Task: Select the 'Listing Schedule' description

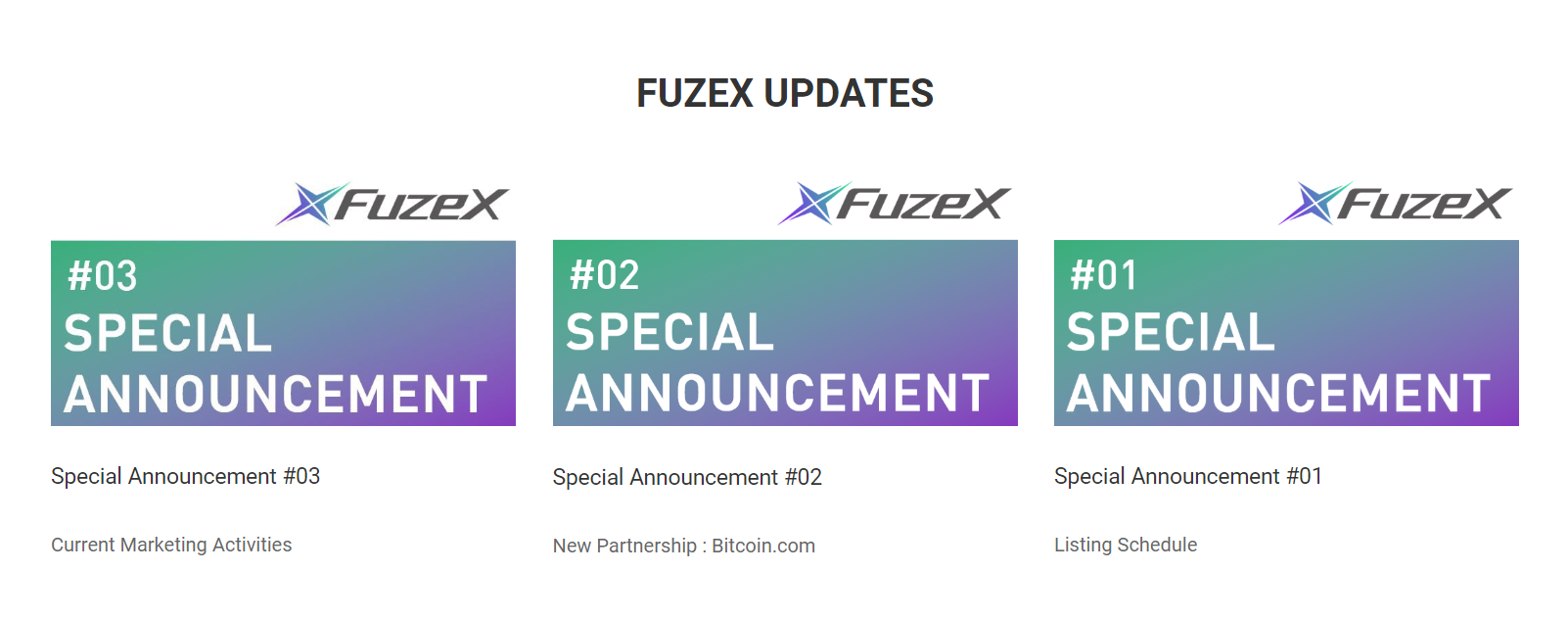Action: coord(1126,545)
